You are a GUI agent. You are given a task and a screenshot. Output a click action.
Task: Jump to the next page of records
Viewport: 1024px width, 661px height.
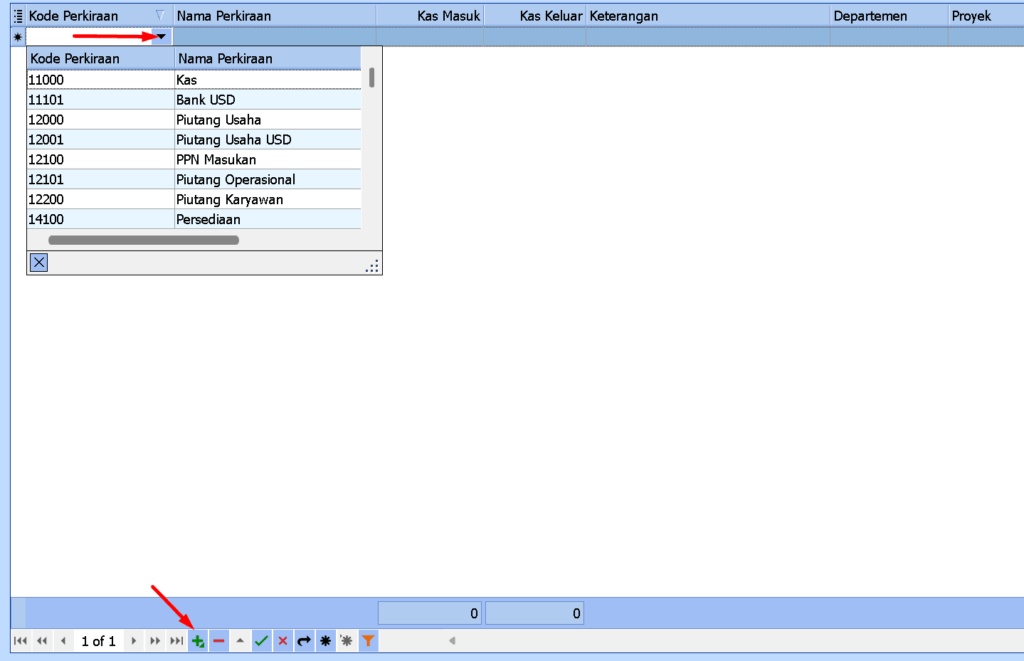click(155, 641)
